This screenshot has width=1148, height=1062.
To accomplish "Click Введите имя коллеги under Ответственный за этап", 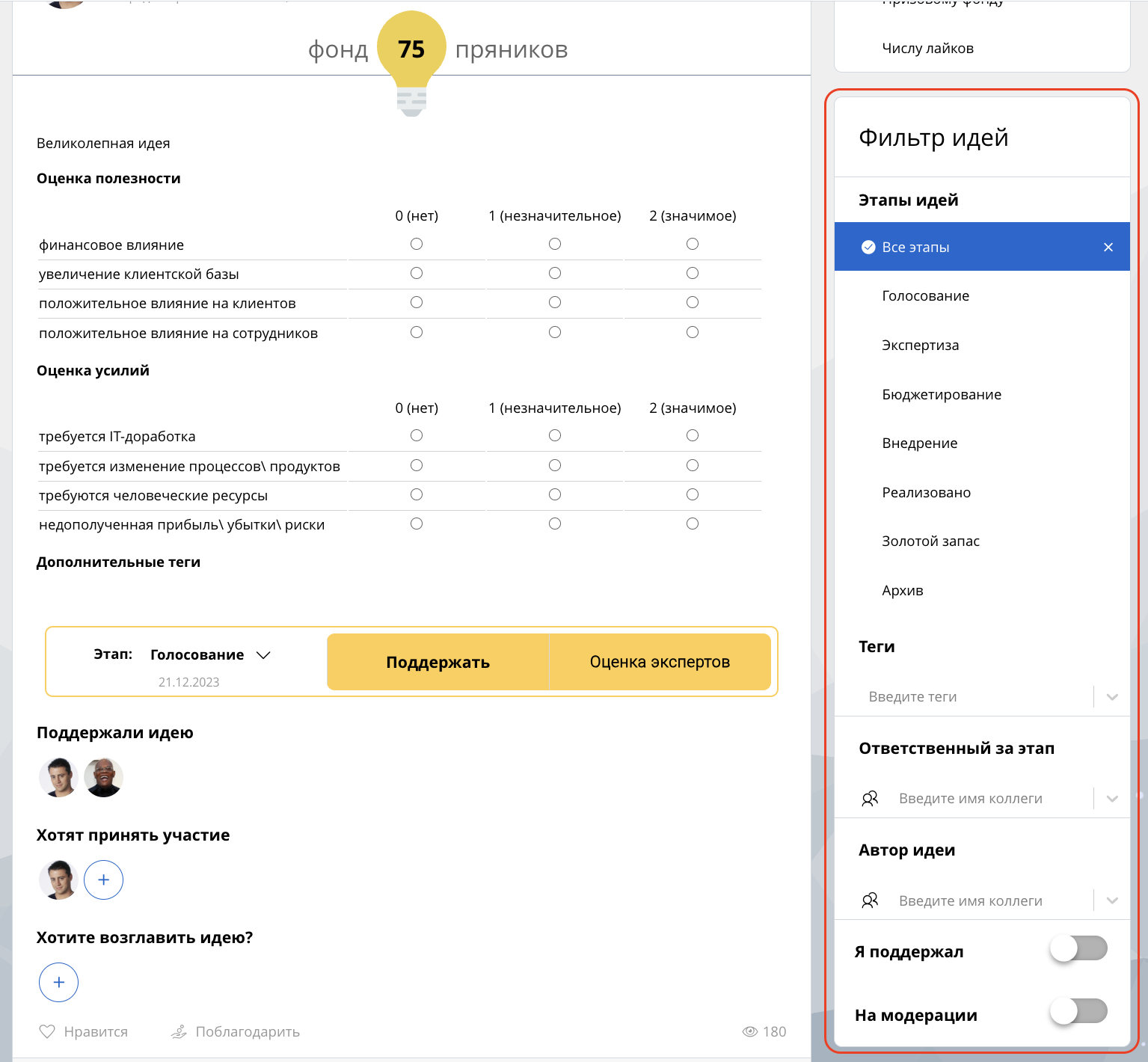I will (971, 799).
